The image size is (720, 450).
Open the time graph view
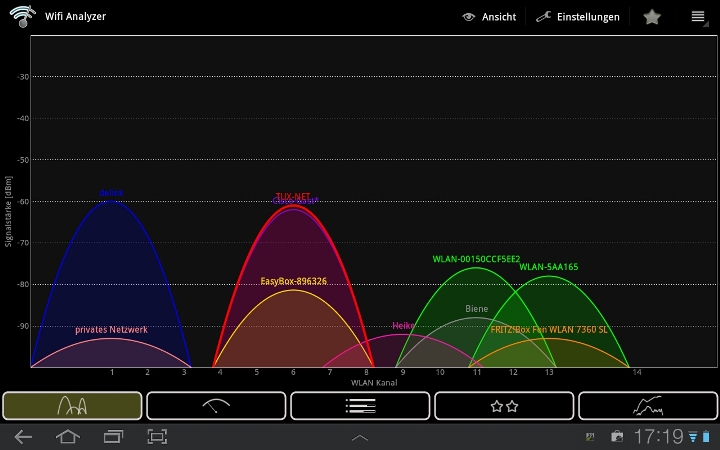coord(648,405)
